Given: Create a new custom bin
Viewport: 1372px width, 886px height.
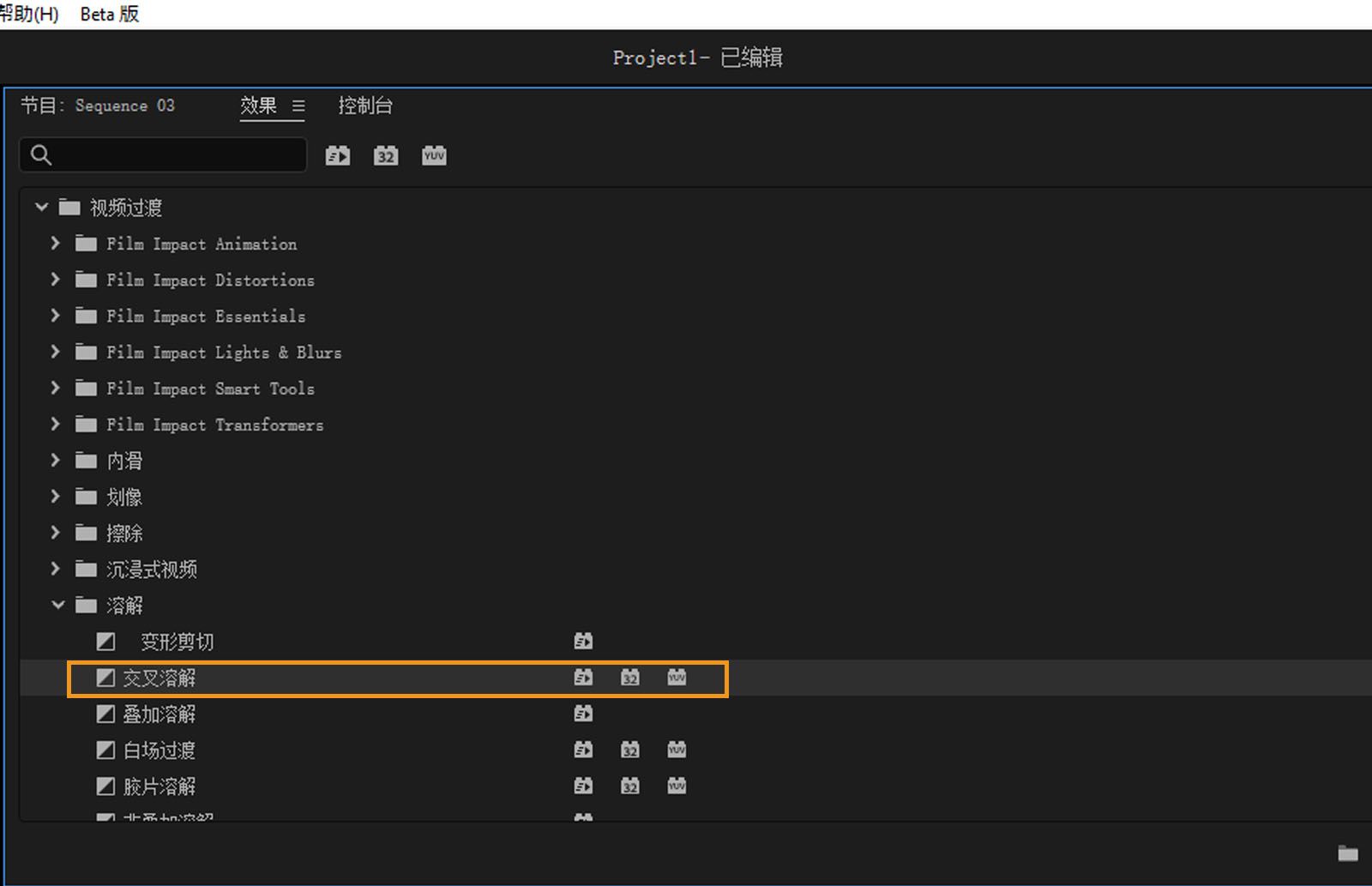Looking at the screenshot, I should pos(1348,853).
